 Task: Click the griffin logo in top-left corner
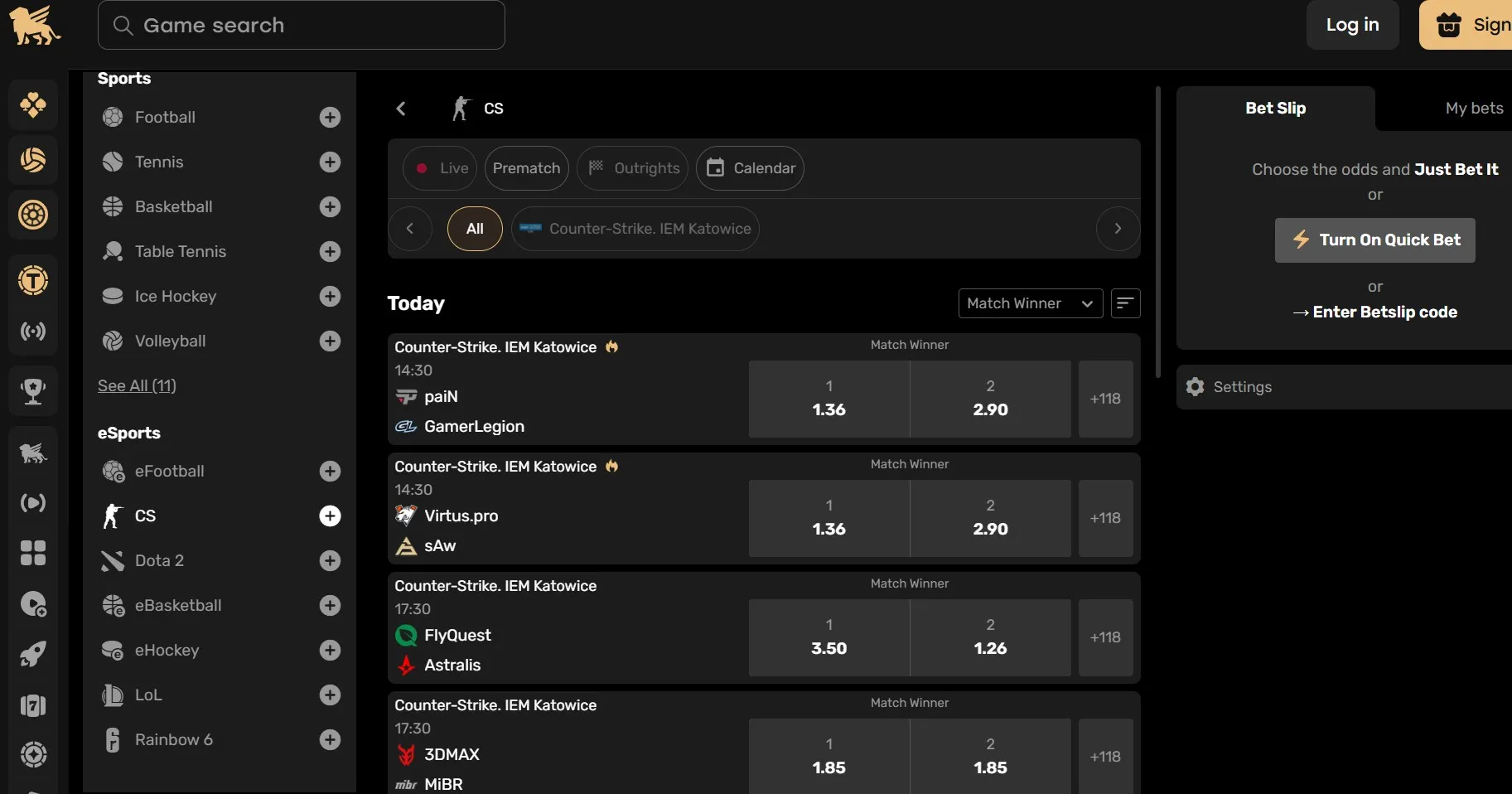point(34,26)
